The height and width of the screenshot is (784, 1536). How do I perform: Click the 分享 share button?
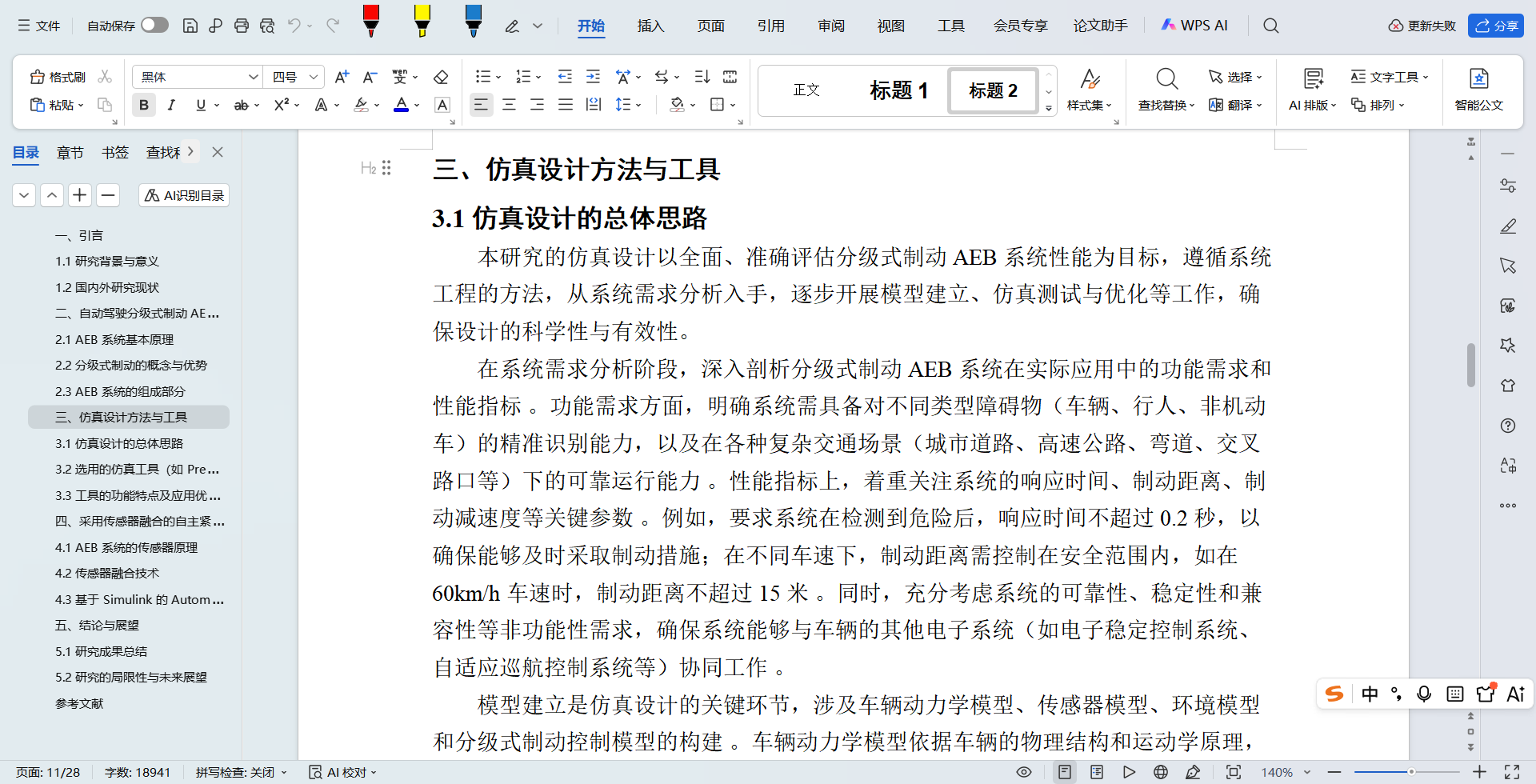(x=1496, y=26)
